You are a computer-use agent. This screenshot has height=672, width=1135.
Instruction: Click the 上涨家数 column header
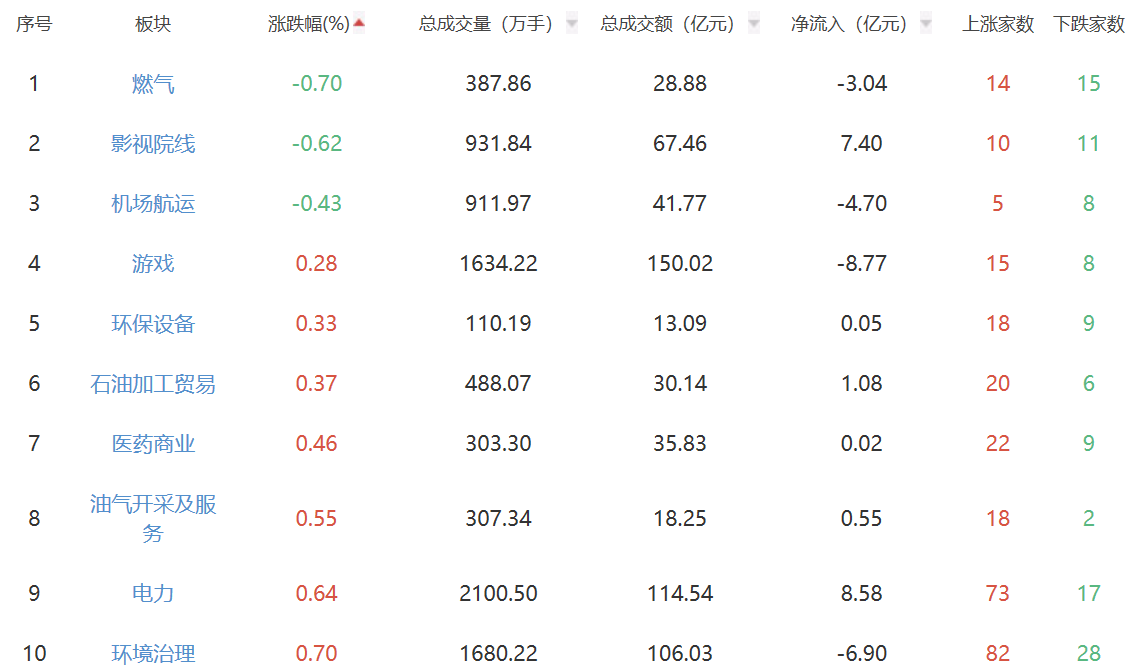coord(998,24)
